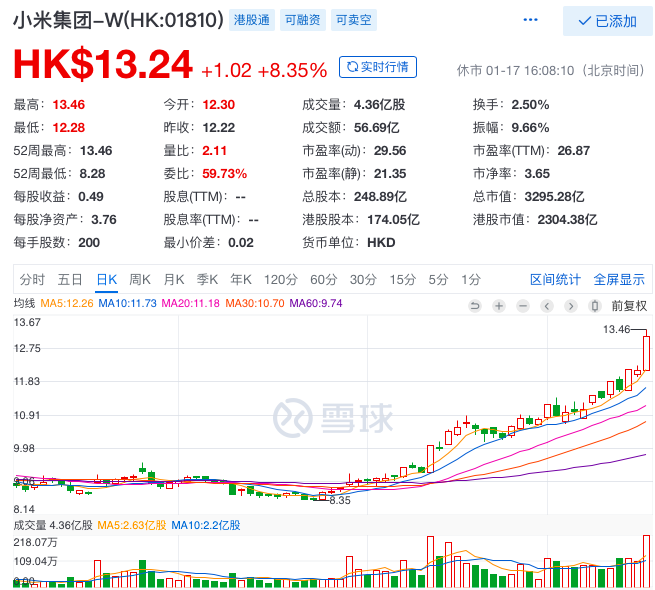
Task: Open the three-dot more options menu
Action: click(x=530, y=20)
